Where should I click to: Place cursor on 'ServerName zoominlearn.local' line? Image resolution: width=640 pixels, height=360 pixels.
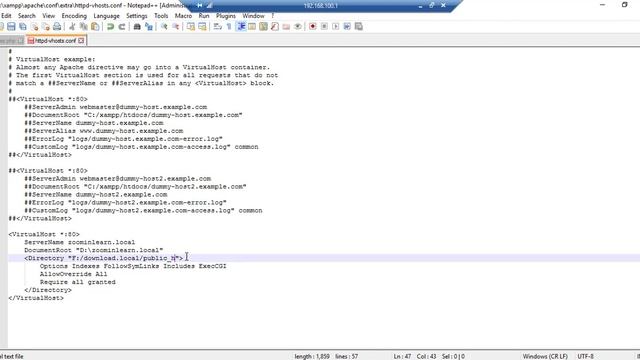coord(79,242)
